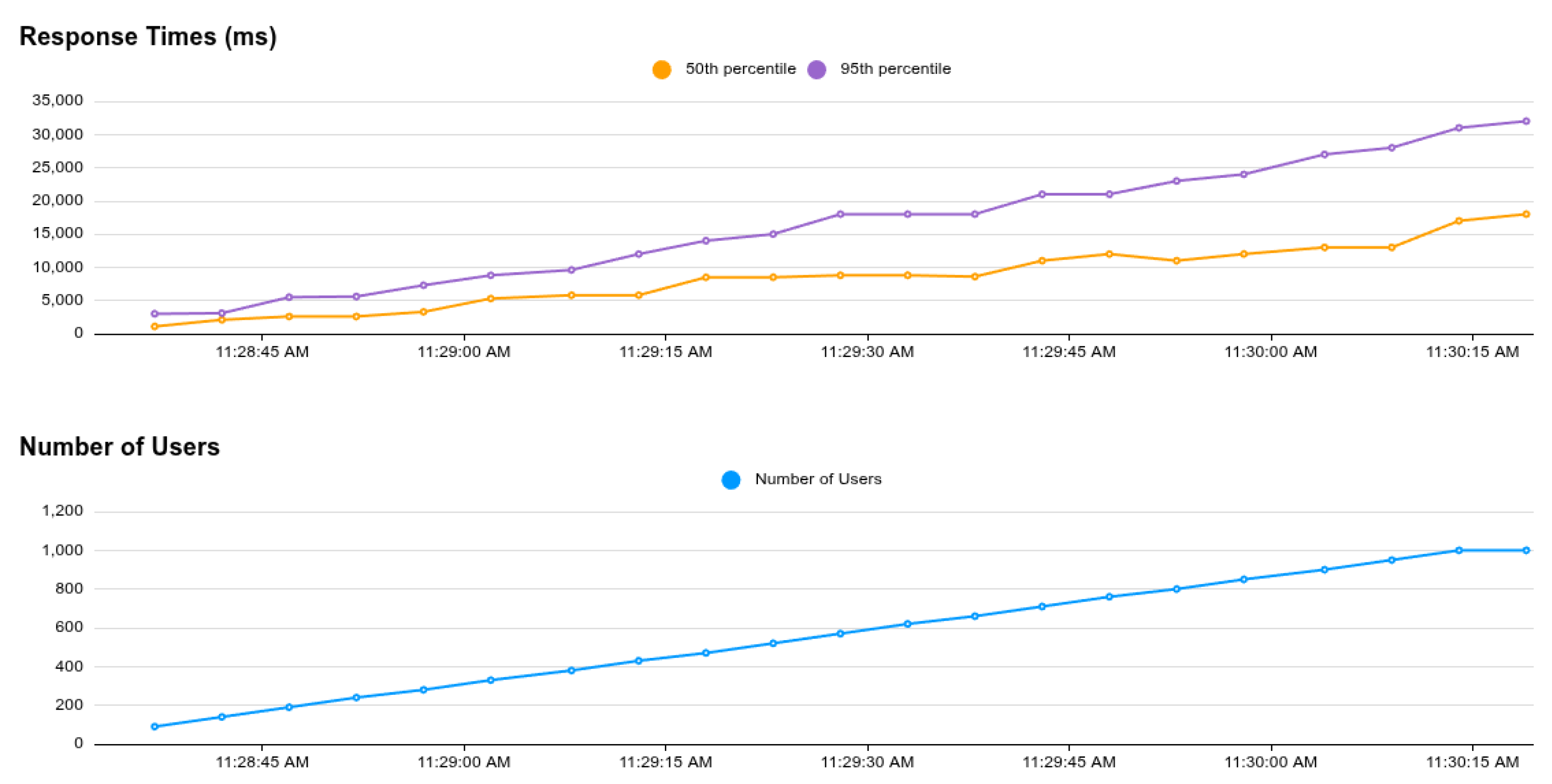This screenshot has width=1552, height=784.
Task: Click the Response Times (ms) chart title
Action: (x=148, y=37)
